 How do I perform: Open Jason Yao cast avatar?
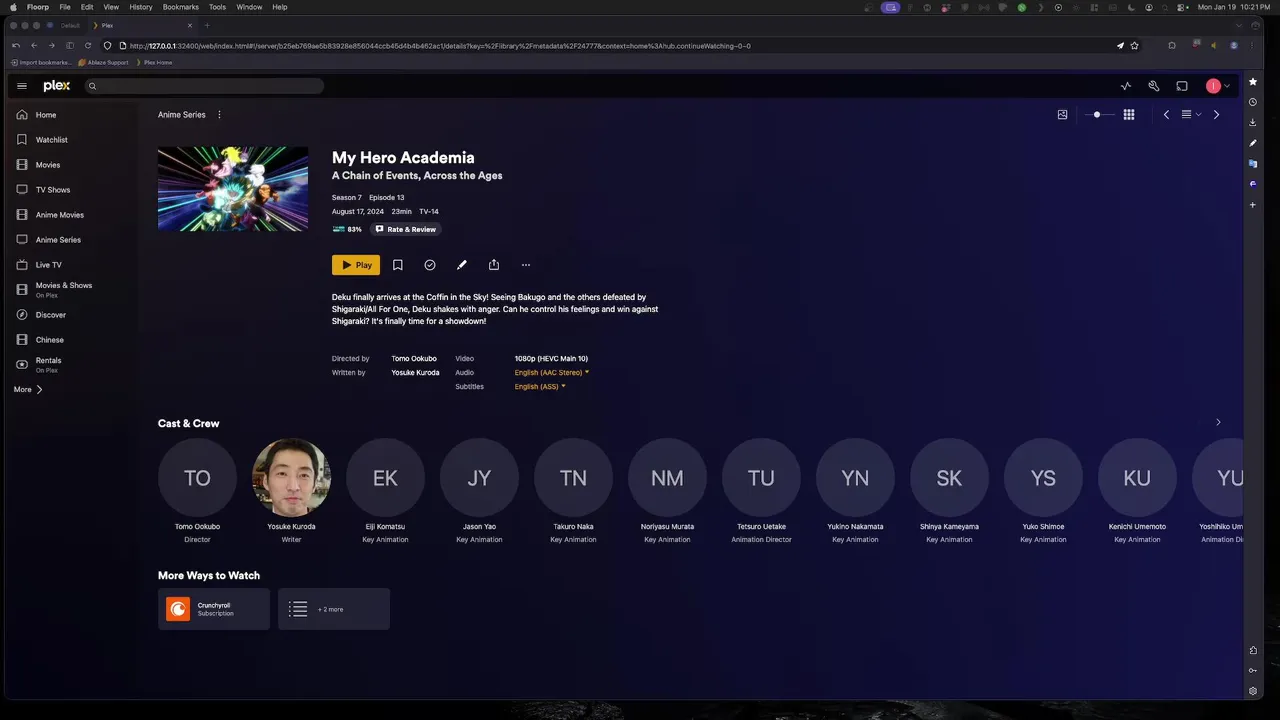point(479,478)
